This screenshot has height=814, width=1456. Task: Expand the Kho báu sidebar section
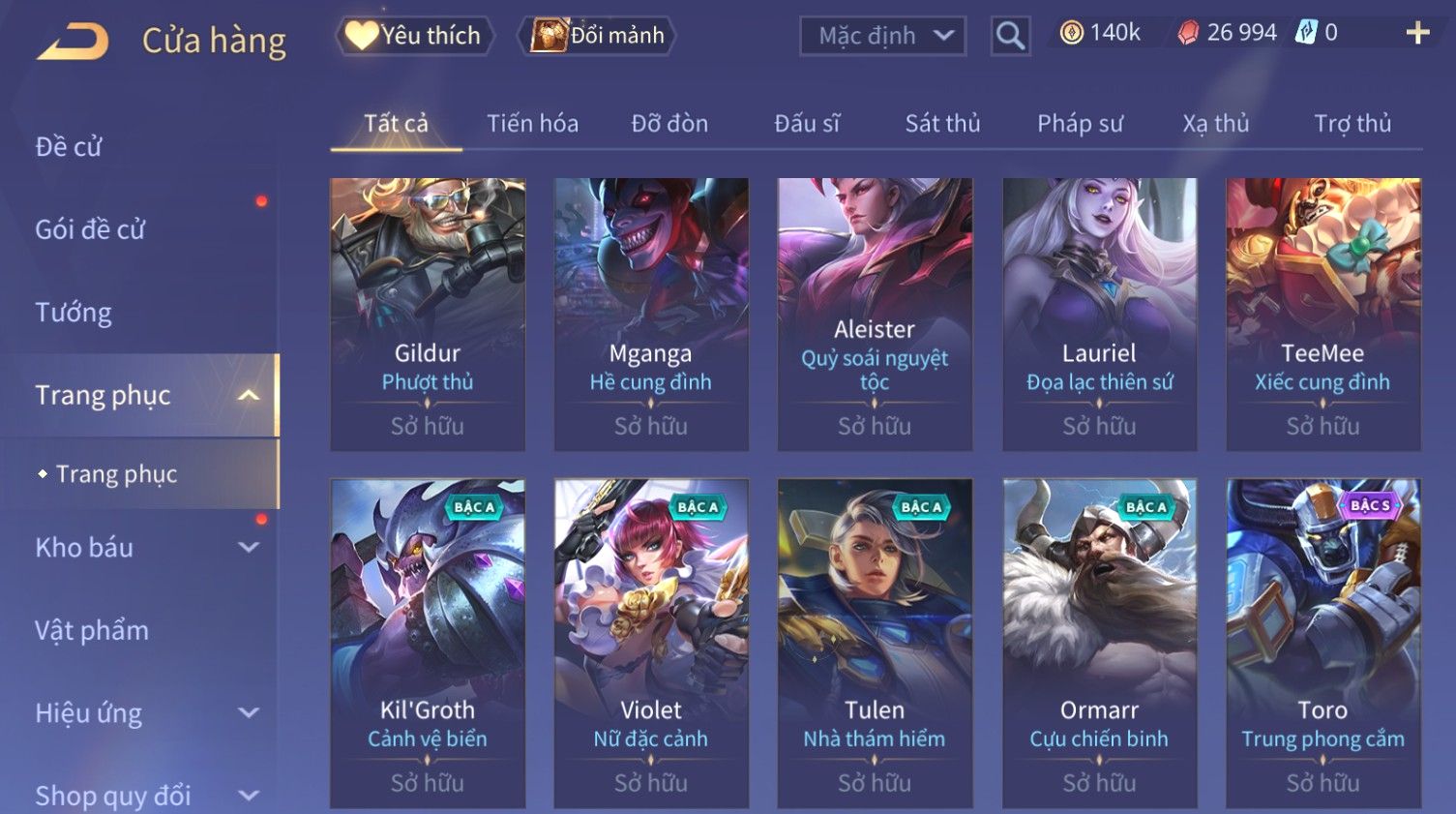click(x=249, y=547)
